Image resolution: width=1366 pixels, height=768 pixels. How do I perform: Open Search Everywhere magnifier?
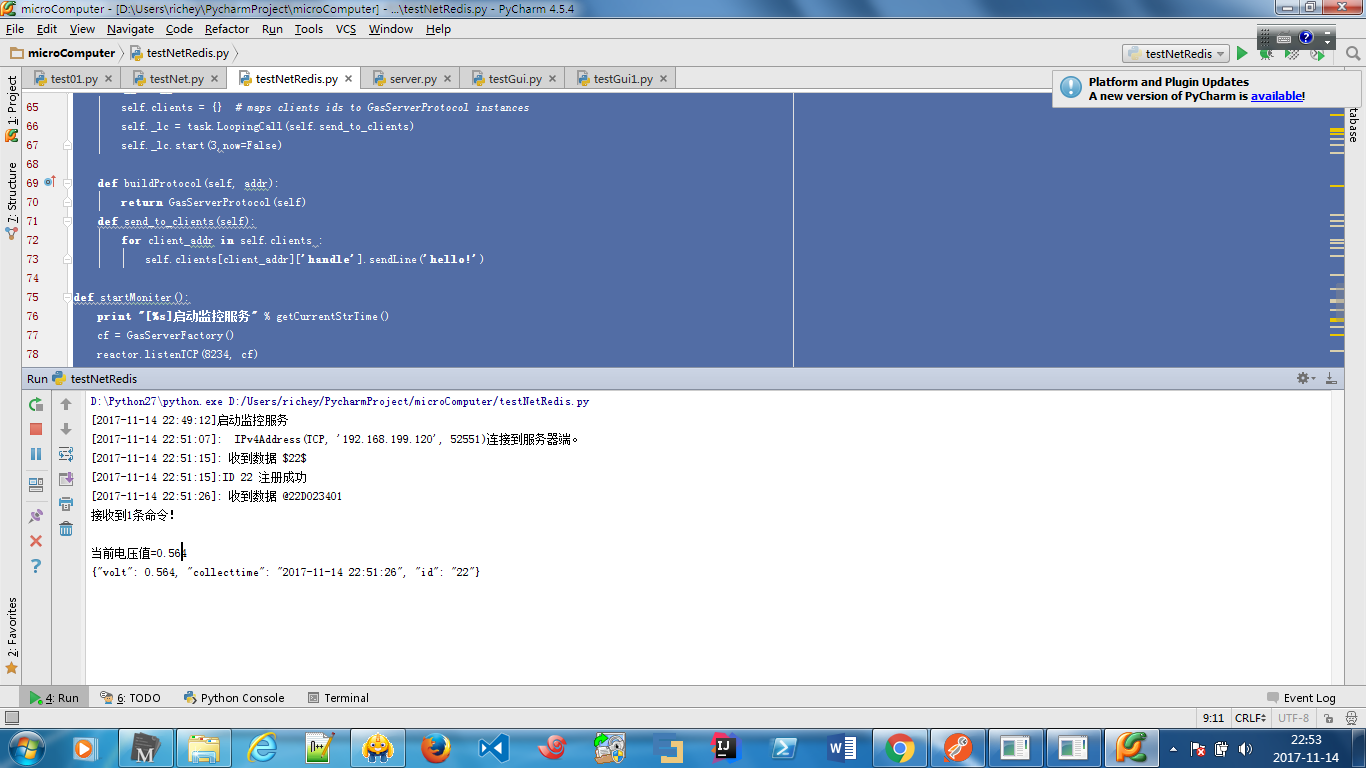(1353, 53)
